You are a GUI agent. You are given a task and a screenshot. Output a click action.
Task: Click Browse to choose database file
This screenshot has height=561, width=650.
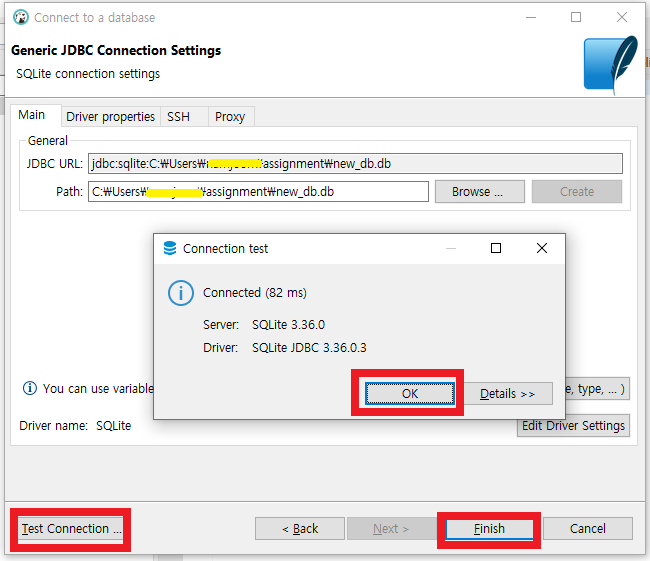(480, 192)
